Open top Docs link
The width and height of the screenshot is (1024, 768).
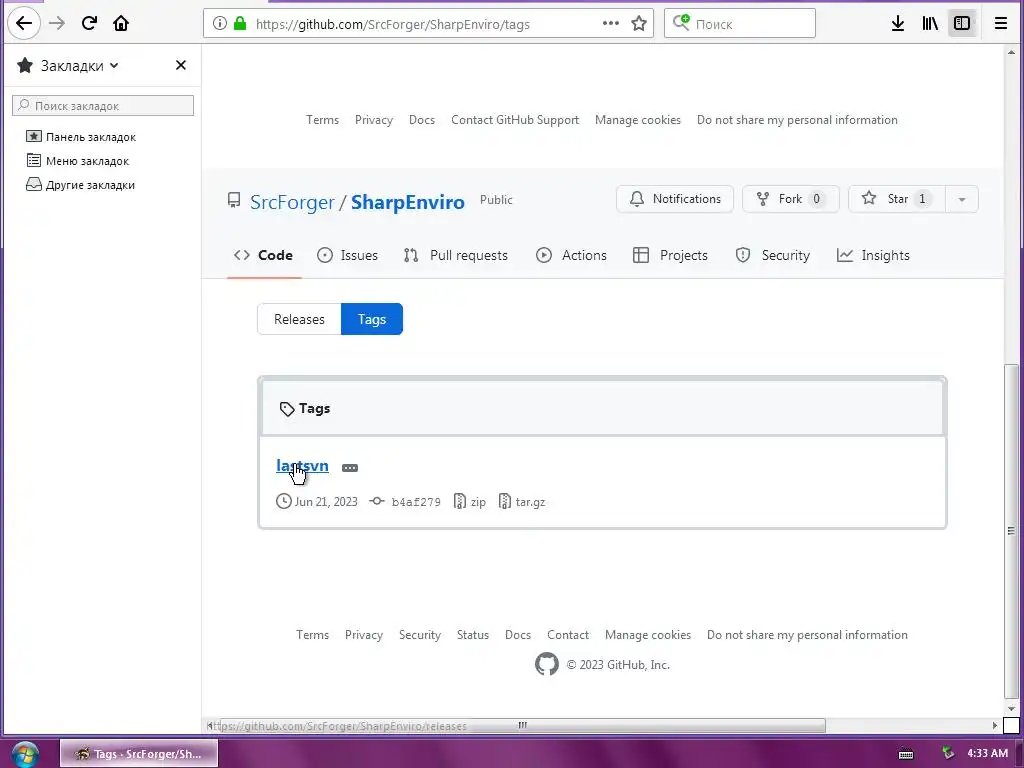pyautogui.click(x=422, y=120)
